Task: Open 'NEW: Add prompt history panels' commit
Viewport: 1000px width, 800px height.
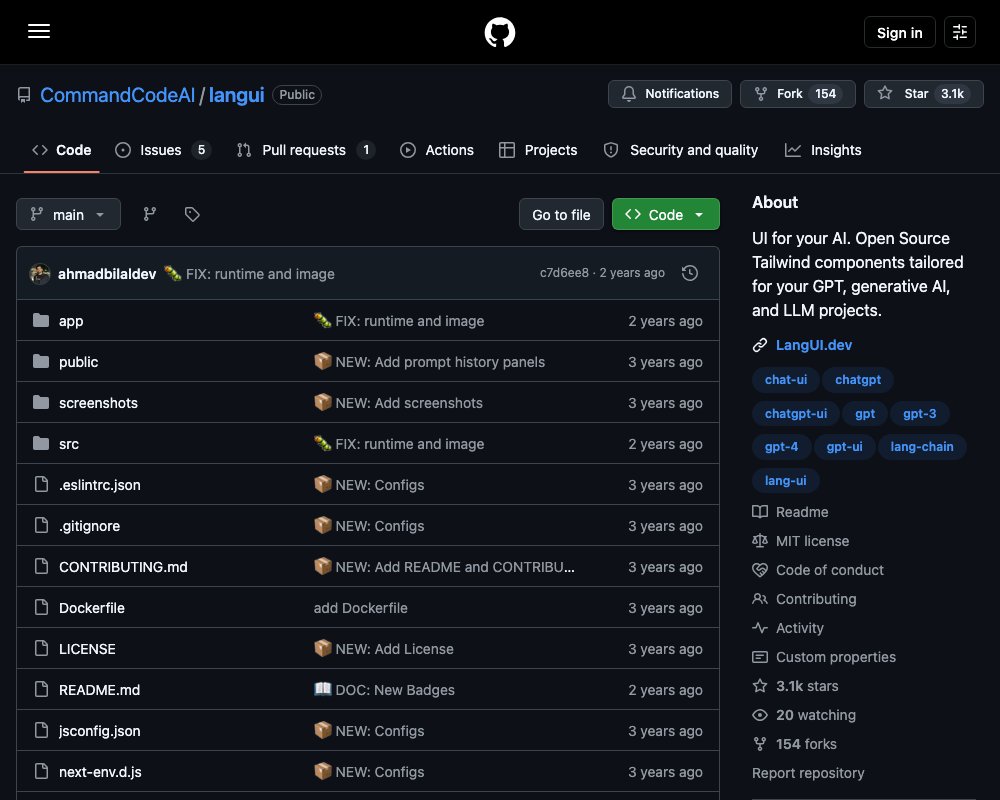Action: click(x=429, y=362)
